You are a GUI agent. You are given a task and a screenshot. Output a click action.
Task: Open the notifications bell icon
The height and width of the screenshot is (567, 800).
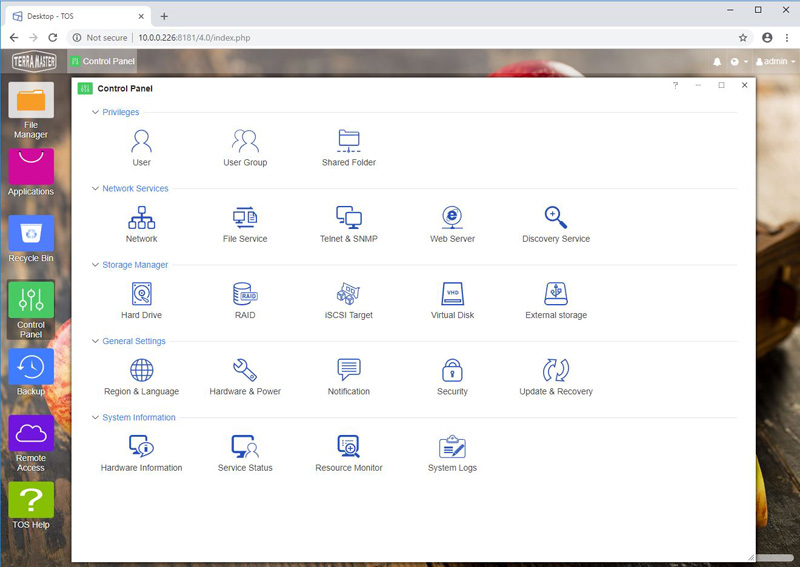(x=717, y=62)
